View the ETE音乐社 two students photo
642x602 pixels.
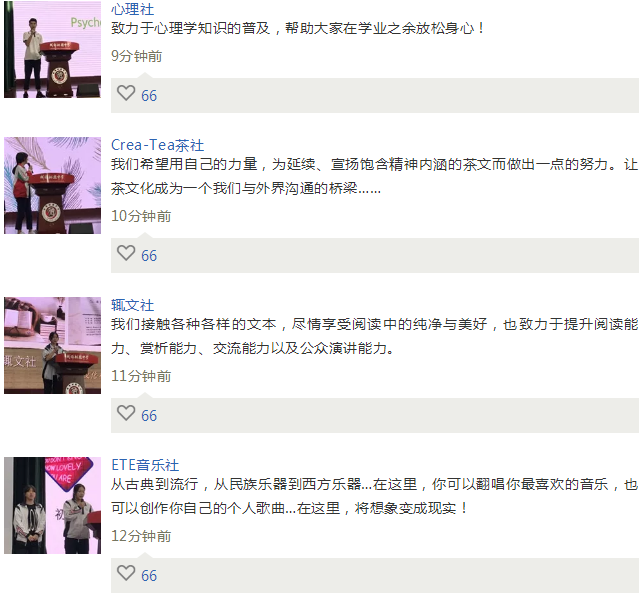[x=52, y=506]
